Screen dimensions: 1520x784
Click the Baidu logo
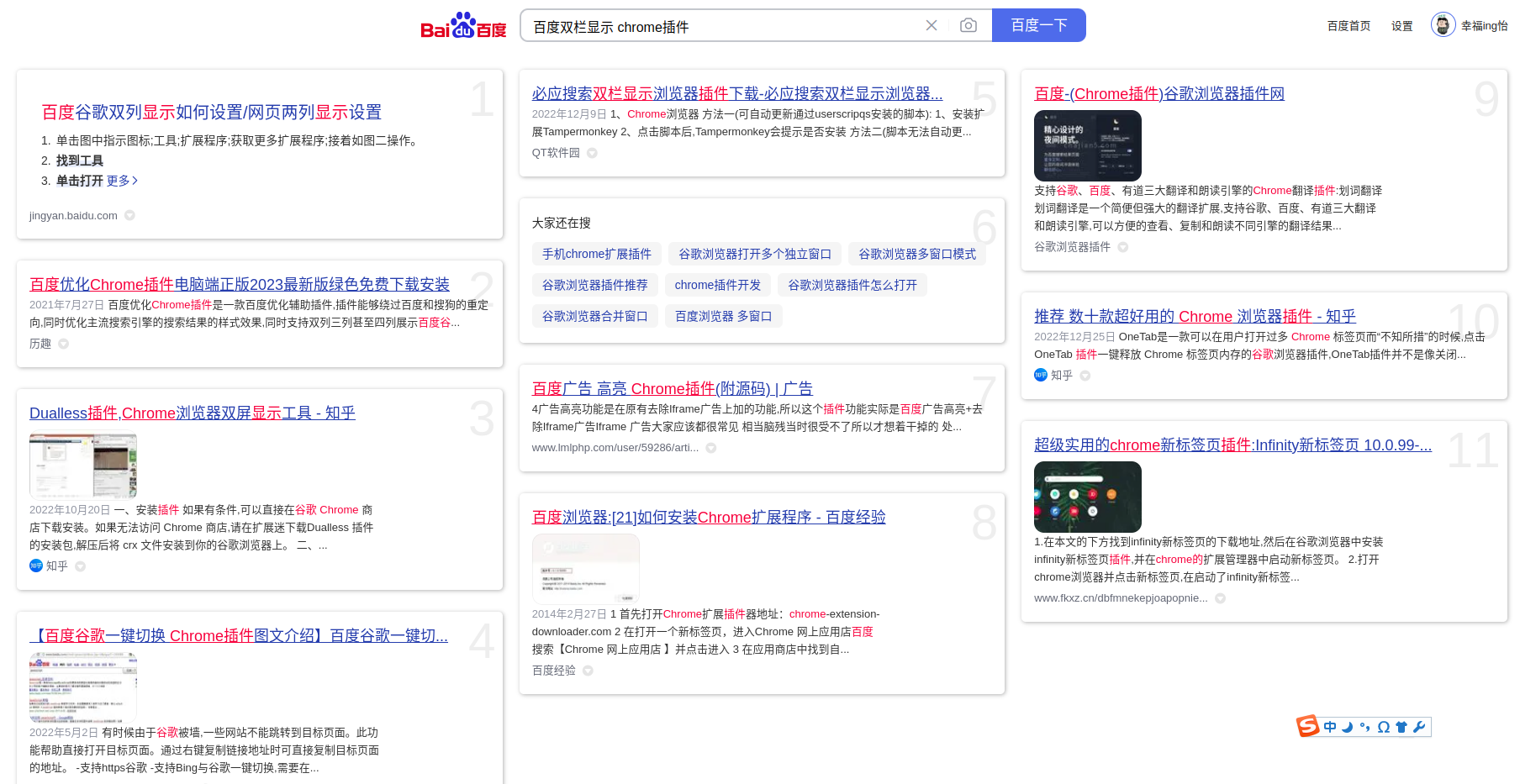click(x=463, y=25)
